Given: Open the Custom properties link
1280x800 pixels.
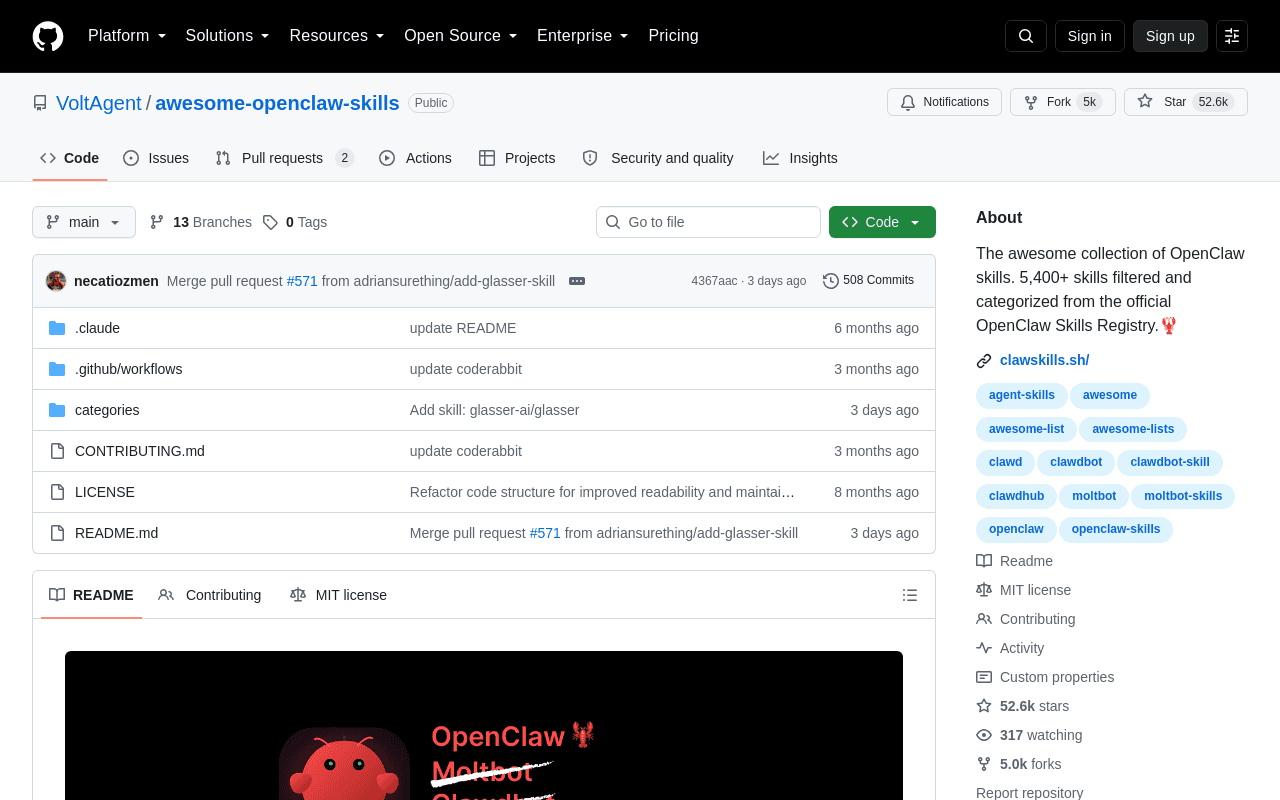Looking at the screenshot, I should tap(1057, 677).
